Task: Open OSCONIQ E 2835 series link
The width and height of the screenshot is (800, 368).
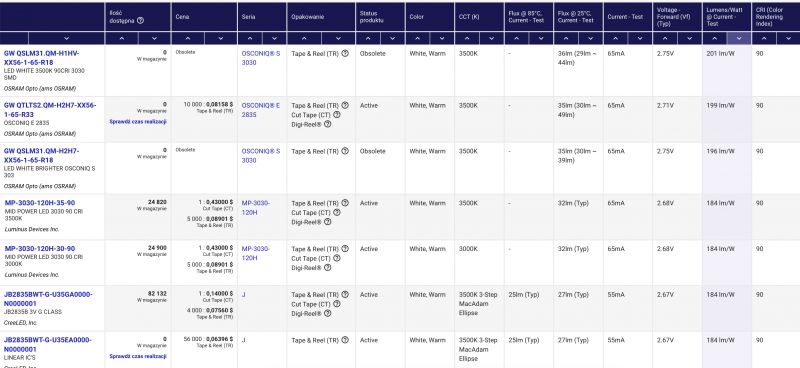Action: pyautogui.click(x=261, y=110)
